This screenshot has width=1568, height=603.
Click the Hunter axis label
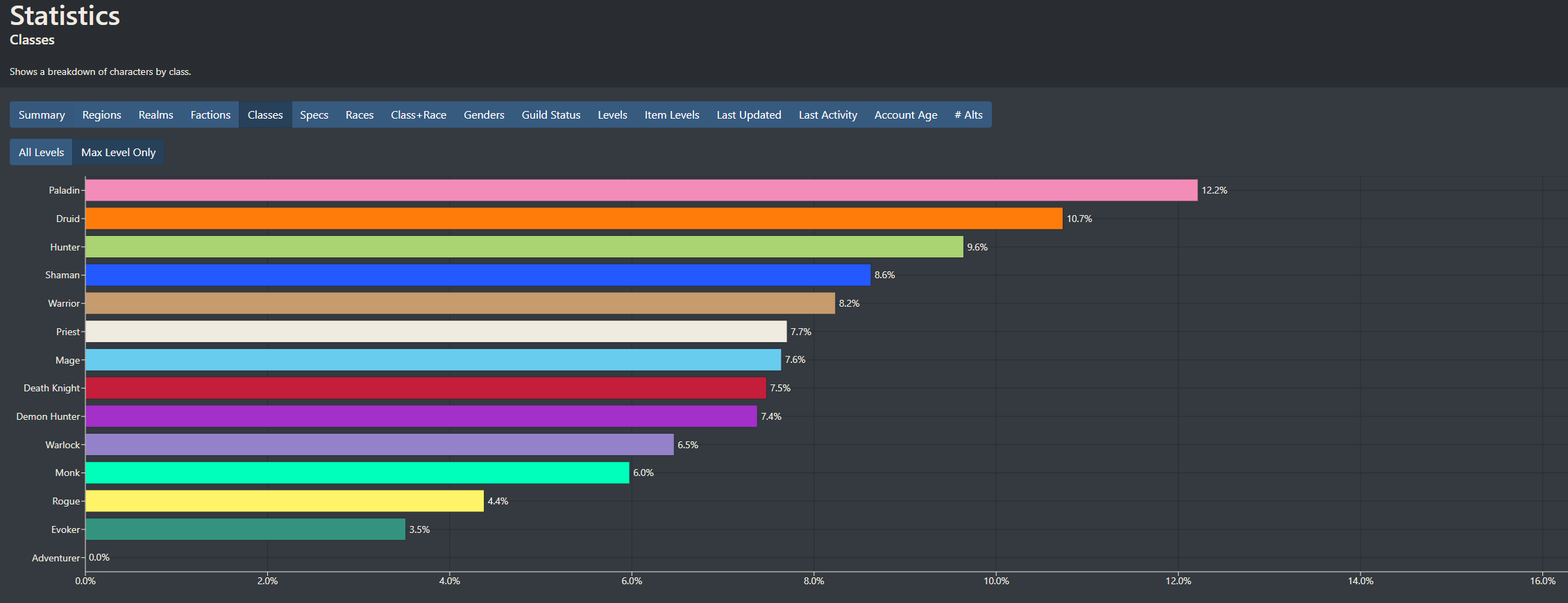tap(65, 247)
